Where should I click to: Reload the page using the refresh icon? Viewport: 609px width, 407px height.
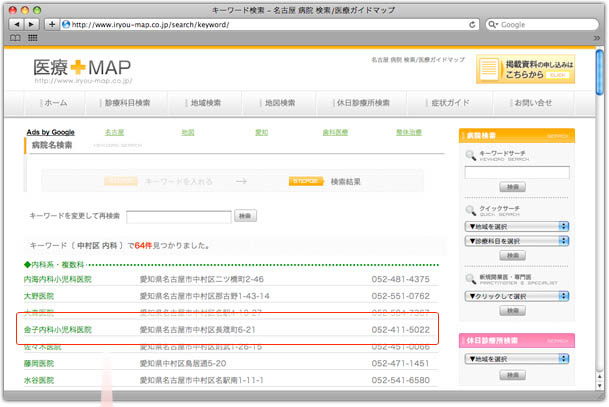pos(472,24)
